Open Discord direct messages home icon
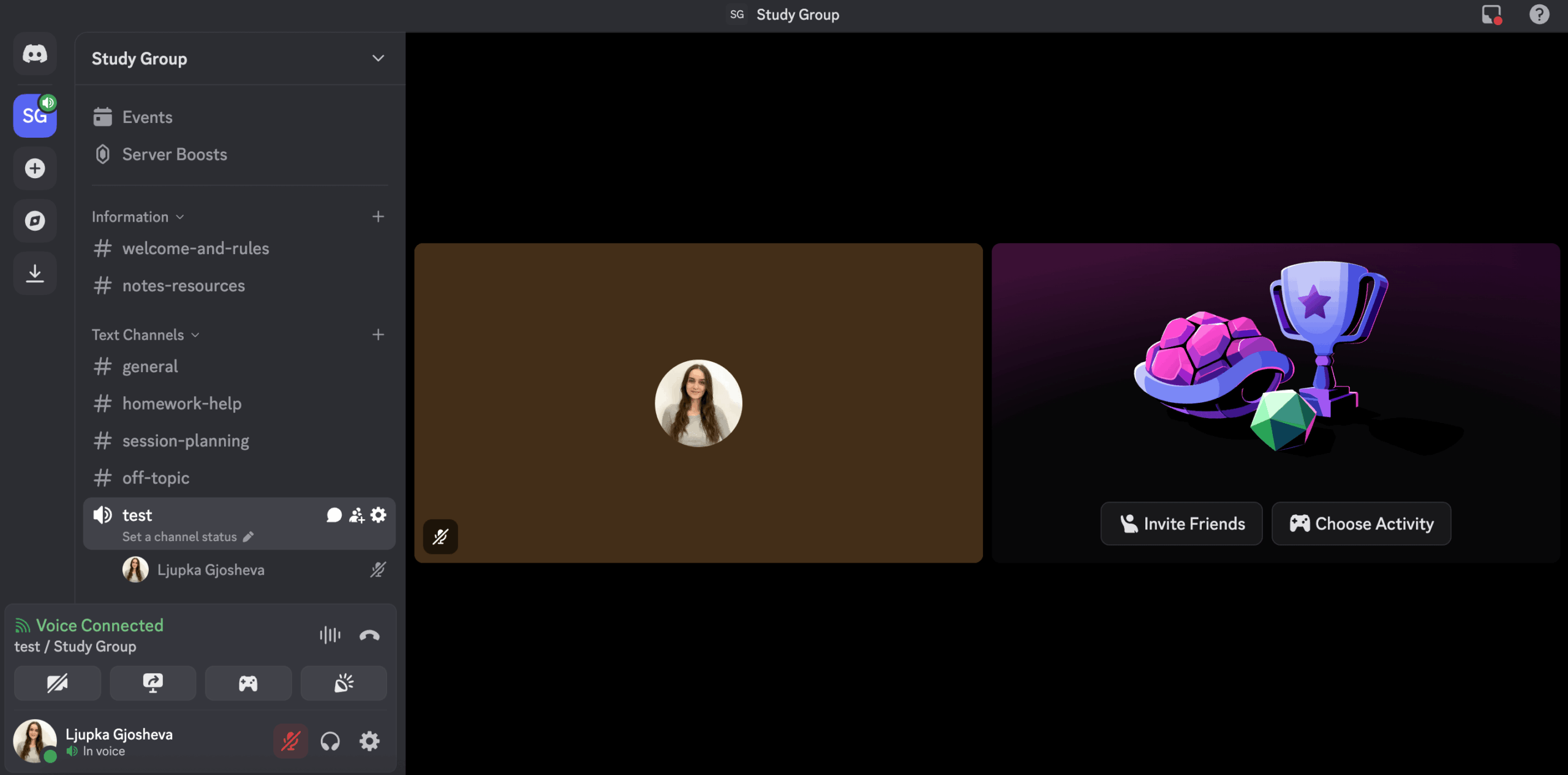Image resolution: width=1568 pixels, height=775 pixels. tap(35, 54)
